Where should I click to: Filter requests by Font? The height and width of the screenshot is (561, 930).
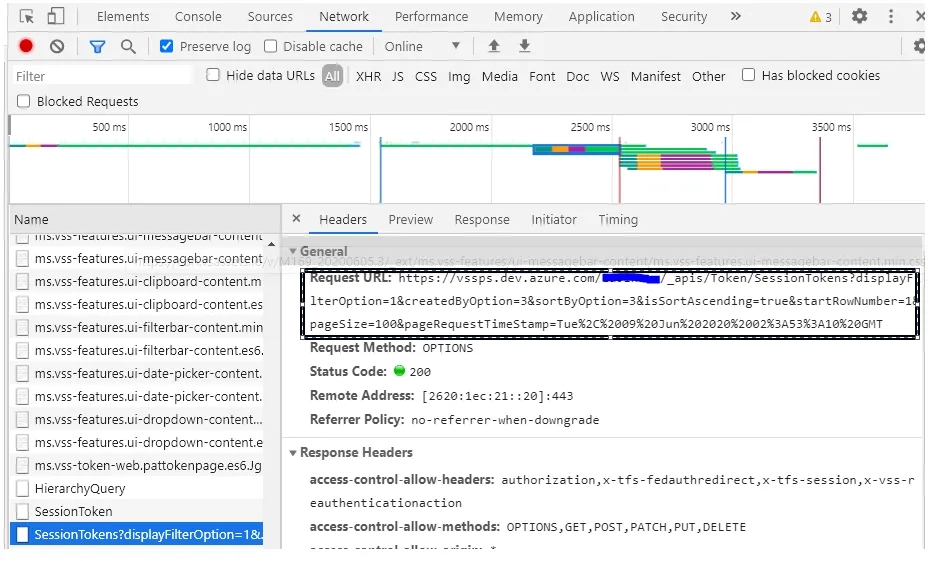[542, 76]
